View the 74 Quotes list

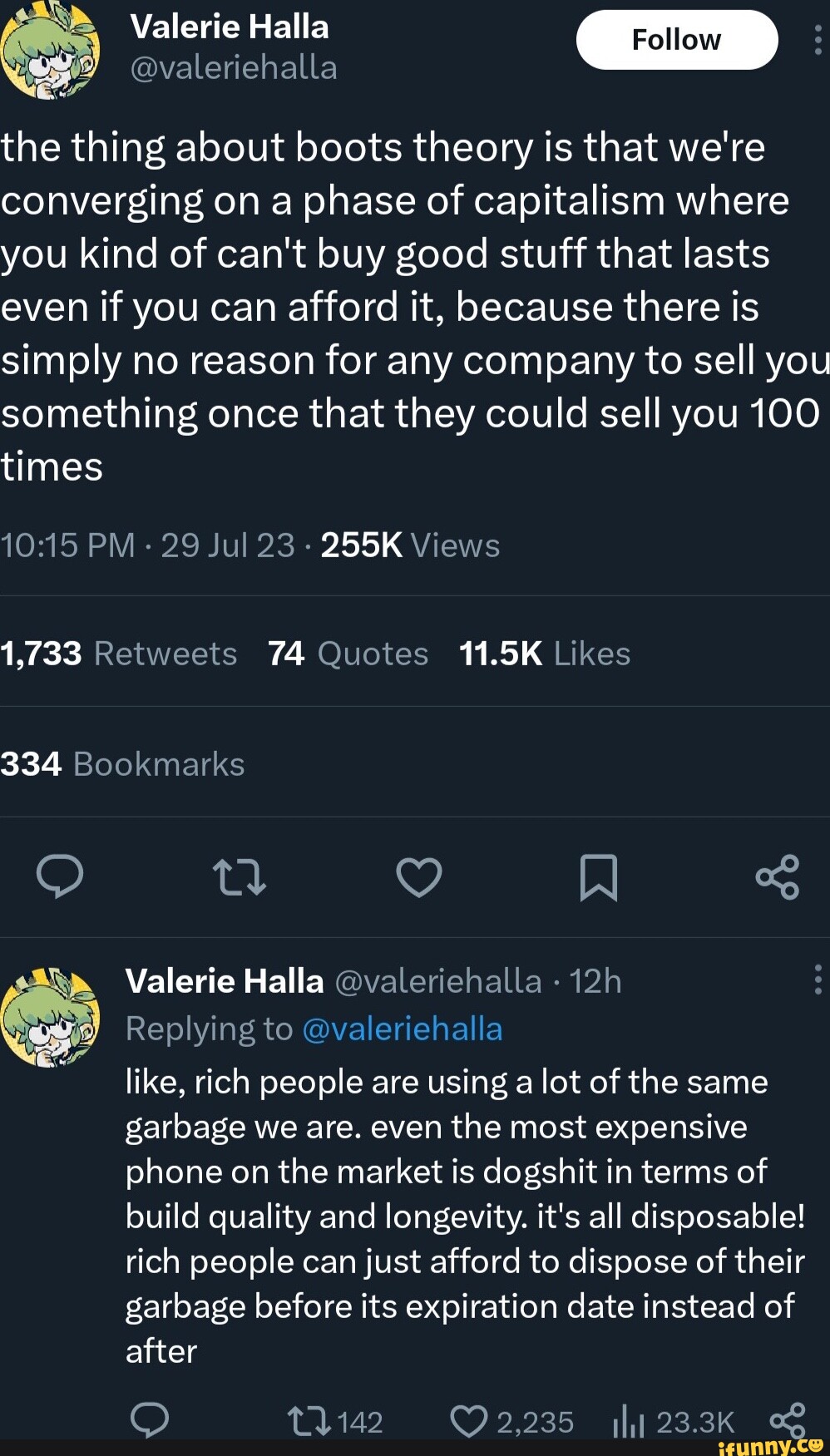point(348,654)
